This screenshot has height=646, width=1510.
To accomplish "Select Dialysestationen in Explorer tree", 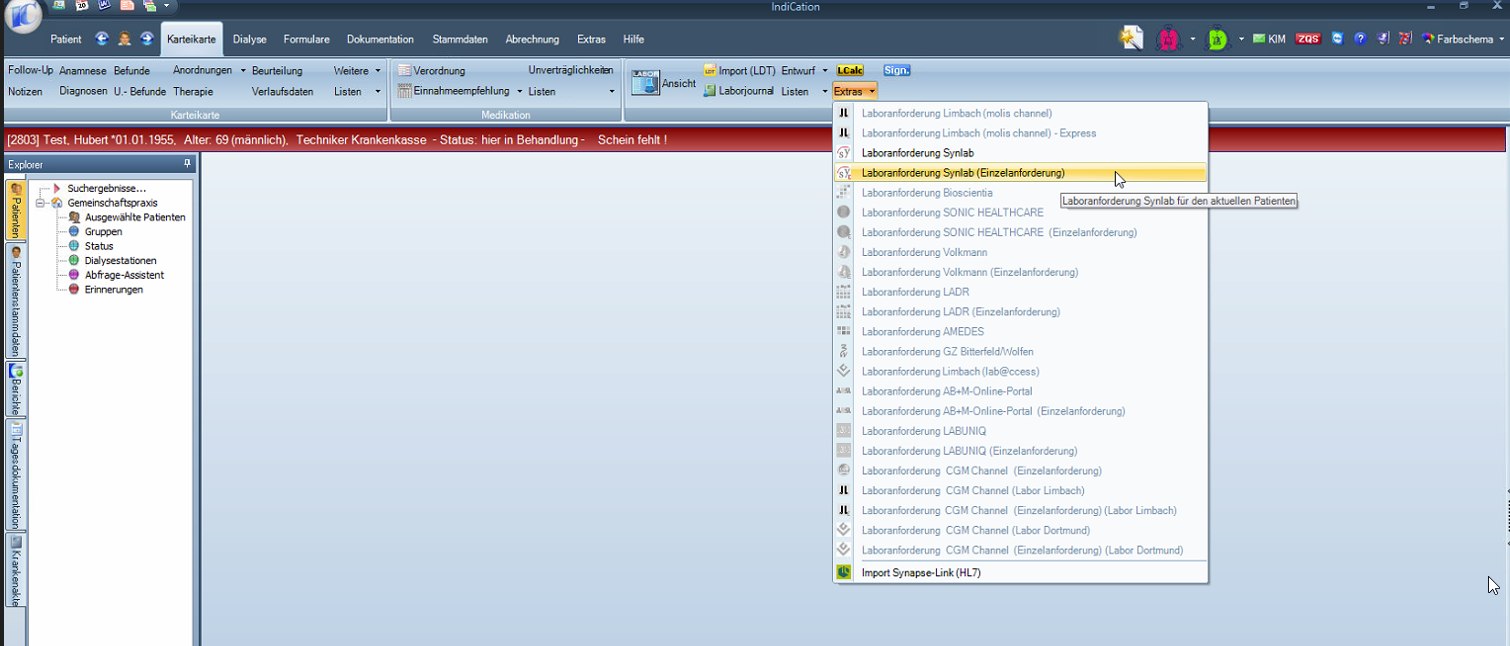I will click(x=120, y=261).
